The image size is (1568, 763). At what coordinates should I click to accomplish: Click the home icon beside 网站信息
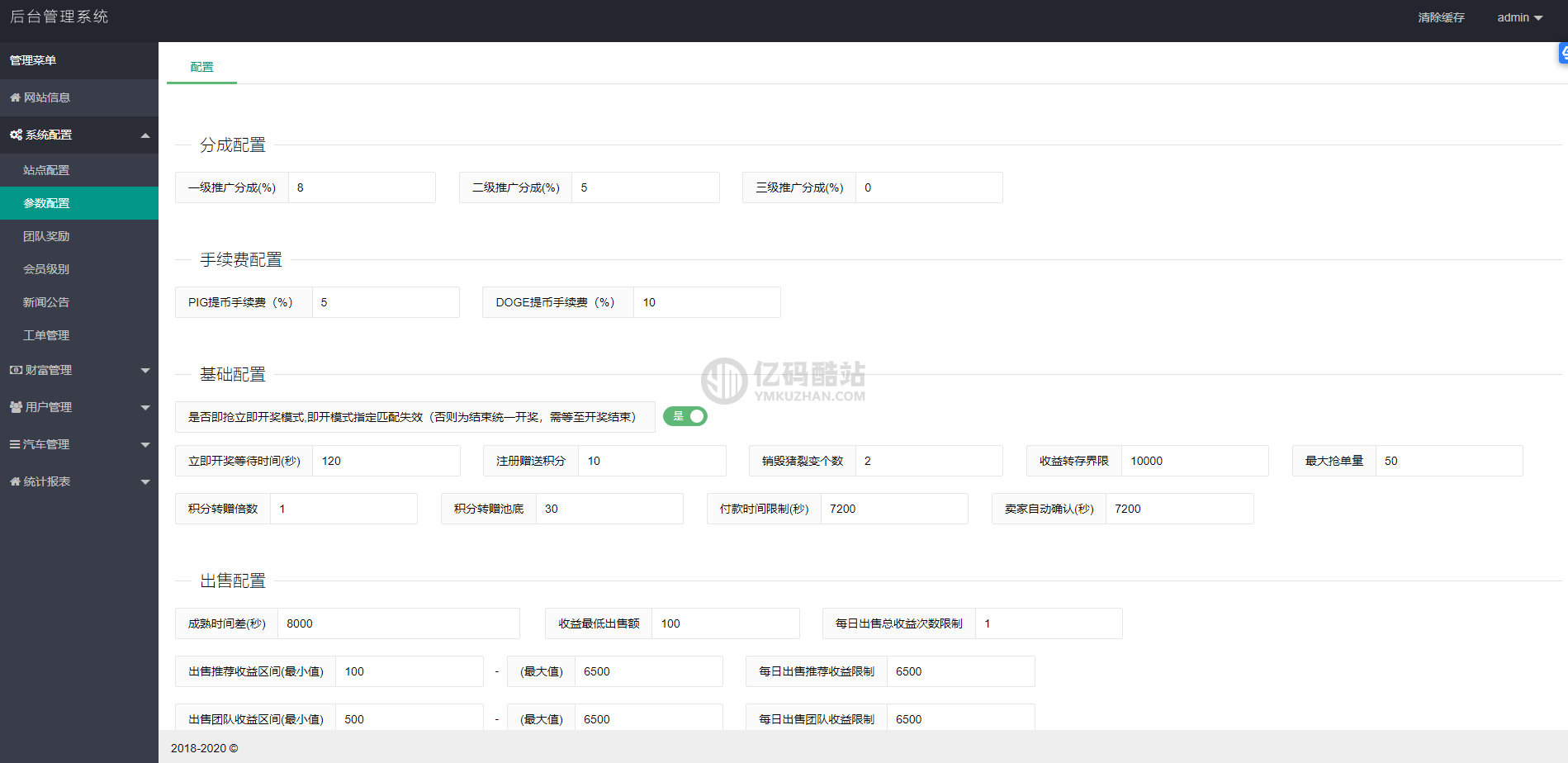15,97
